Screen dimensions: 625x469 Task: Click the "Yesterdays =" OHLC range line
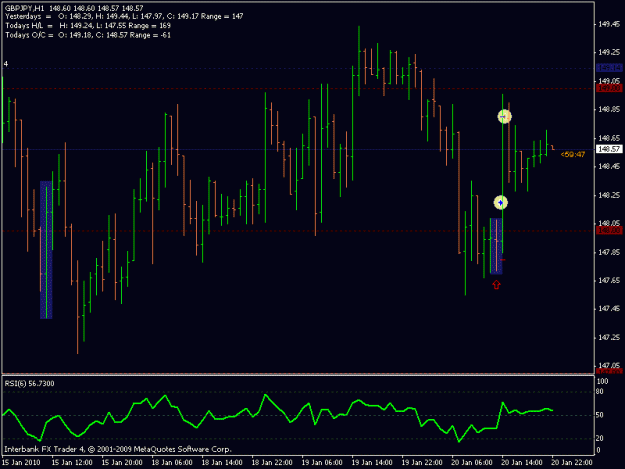124,17
